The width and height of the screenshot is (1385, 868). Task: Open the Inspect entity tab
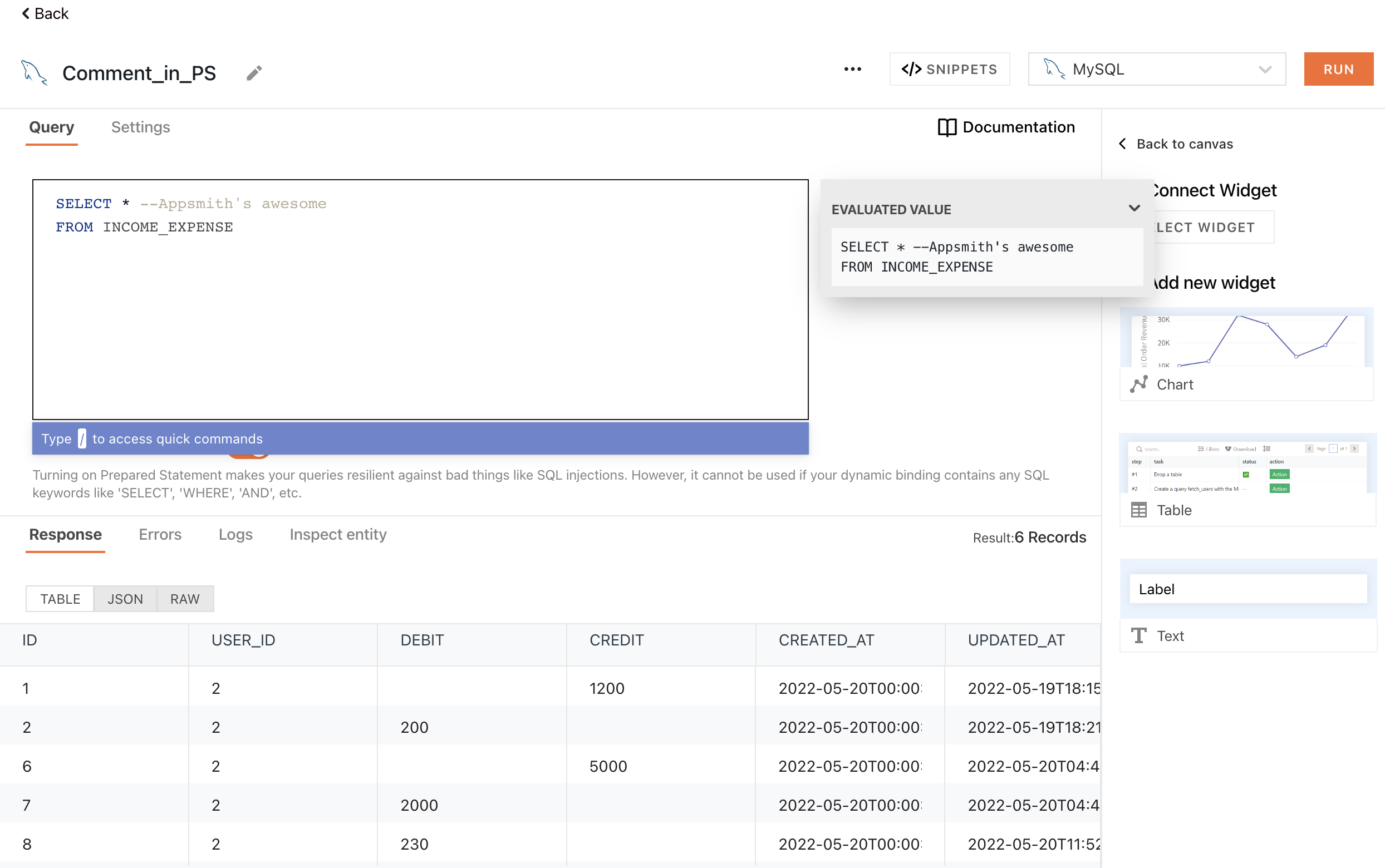point(338,535)
